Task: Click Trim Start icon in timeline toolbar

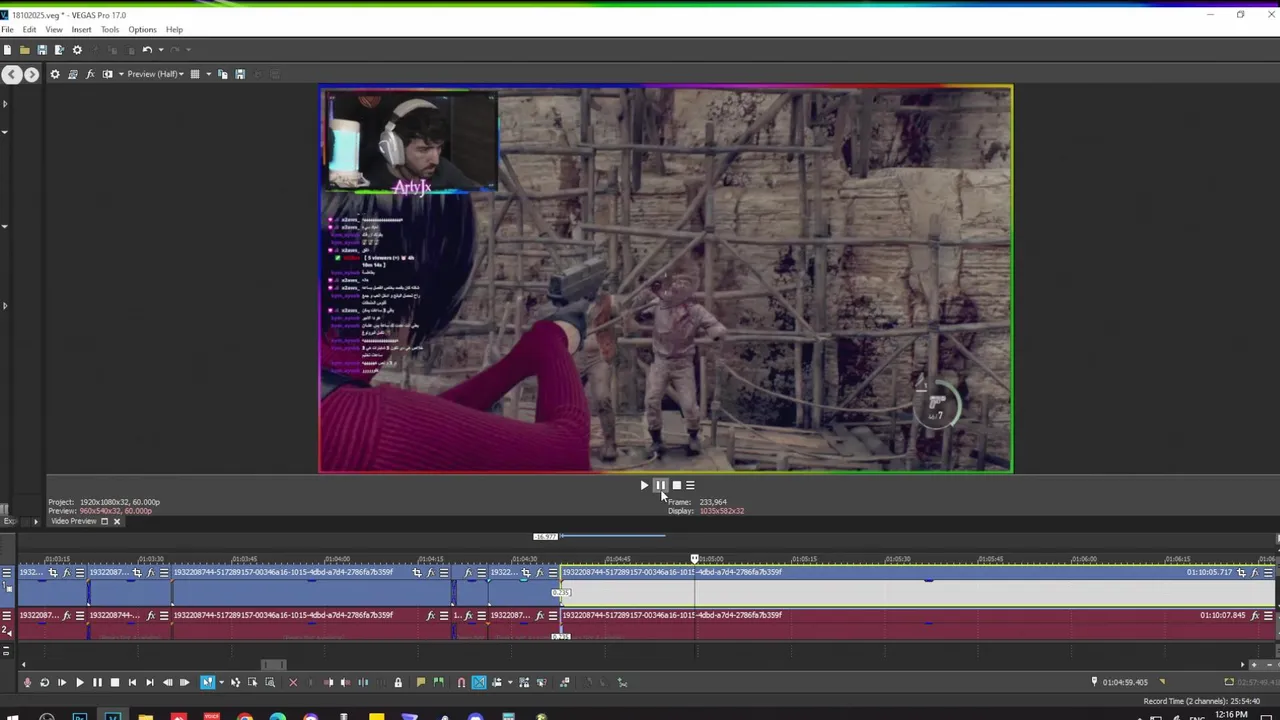Action: click(328, 682)
